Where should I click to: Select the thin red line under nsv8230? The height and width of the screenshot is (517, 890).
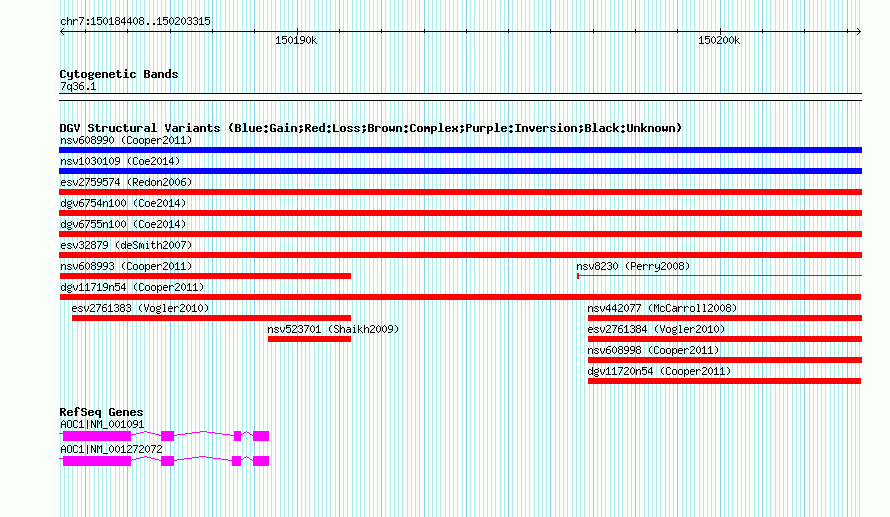(x=719, y=276)
